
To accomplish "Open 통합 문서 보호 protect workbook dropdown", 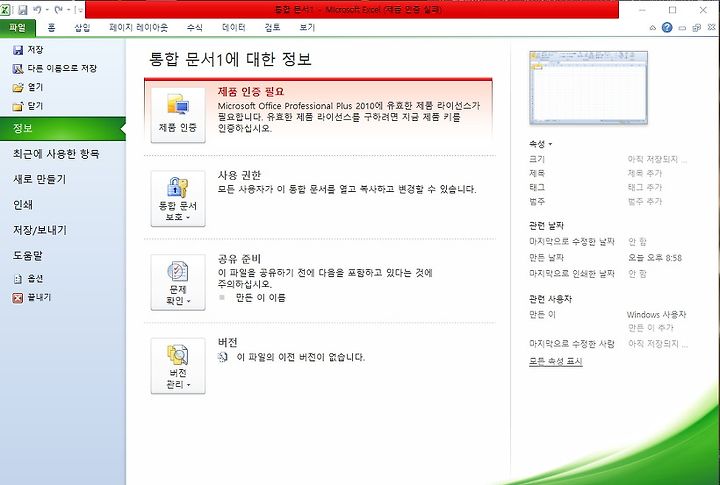I will 178,199.
